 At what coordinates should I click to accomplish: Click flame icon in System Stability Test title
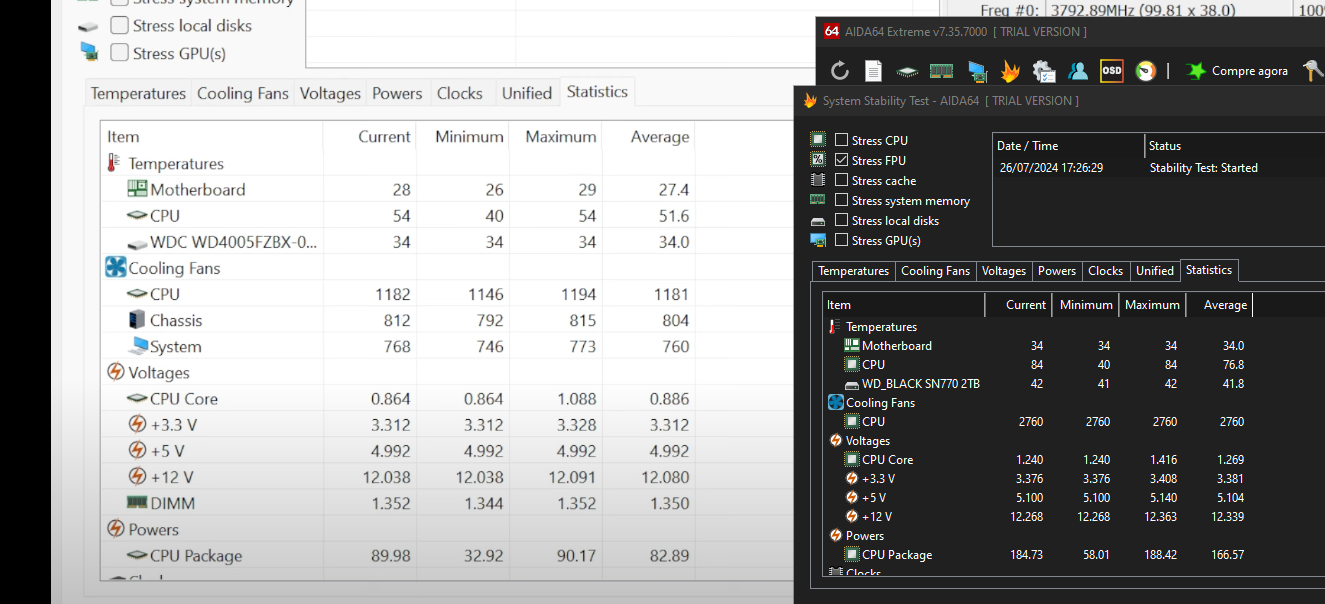click(x=810, y=101)
